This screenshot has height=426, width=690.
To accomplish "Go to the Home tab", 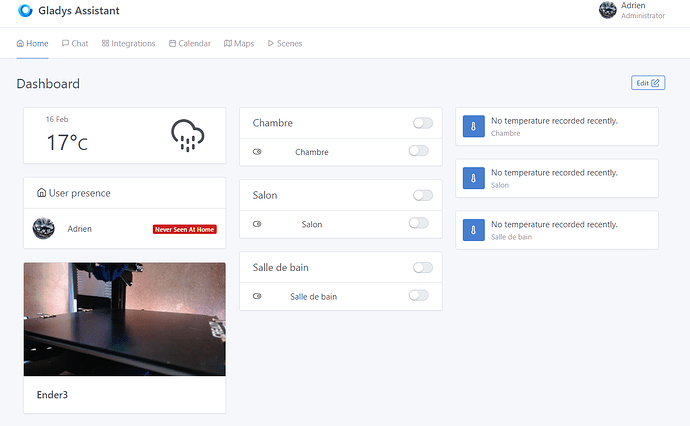I will pos(33,44).
